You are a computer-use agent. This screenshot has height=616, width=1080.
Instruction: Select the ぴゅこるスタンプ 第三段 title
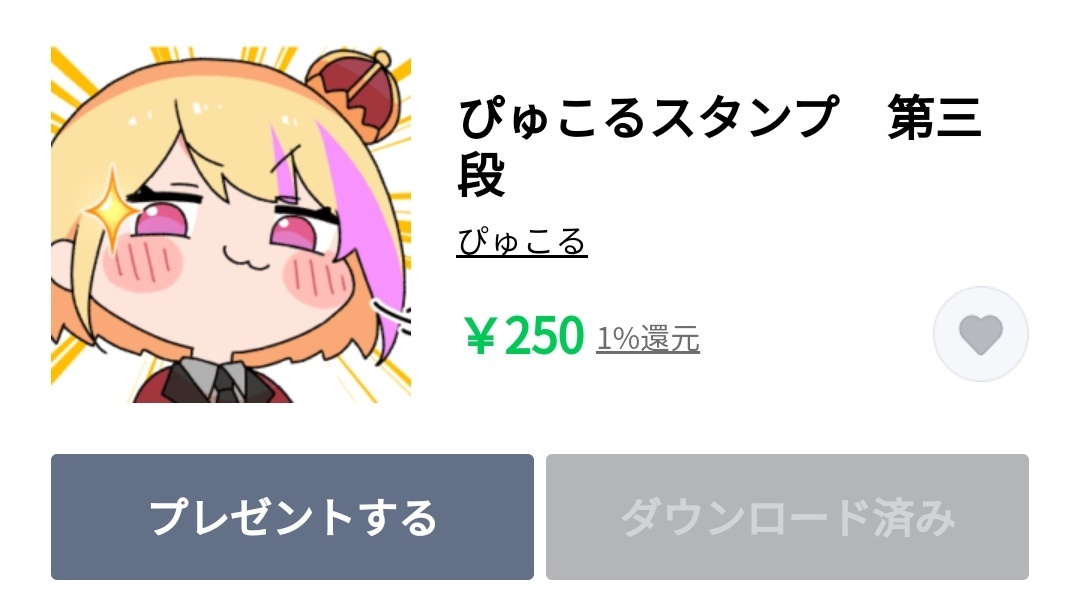(x=719, y=145)
